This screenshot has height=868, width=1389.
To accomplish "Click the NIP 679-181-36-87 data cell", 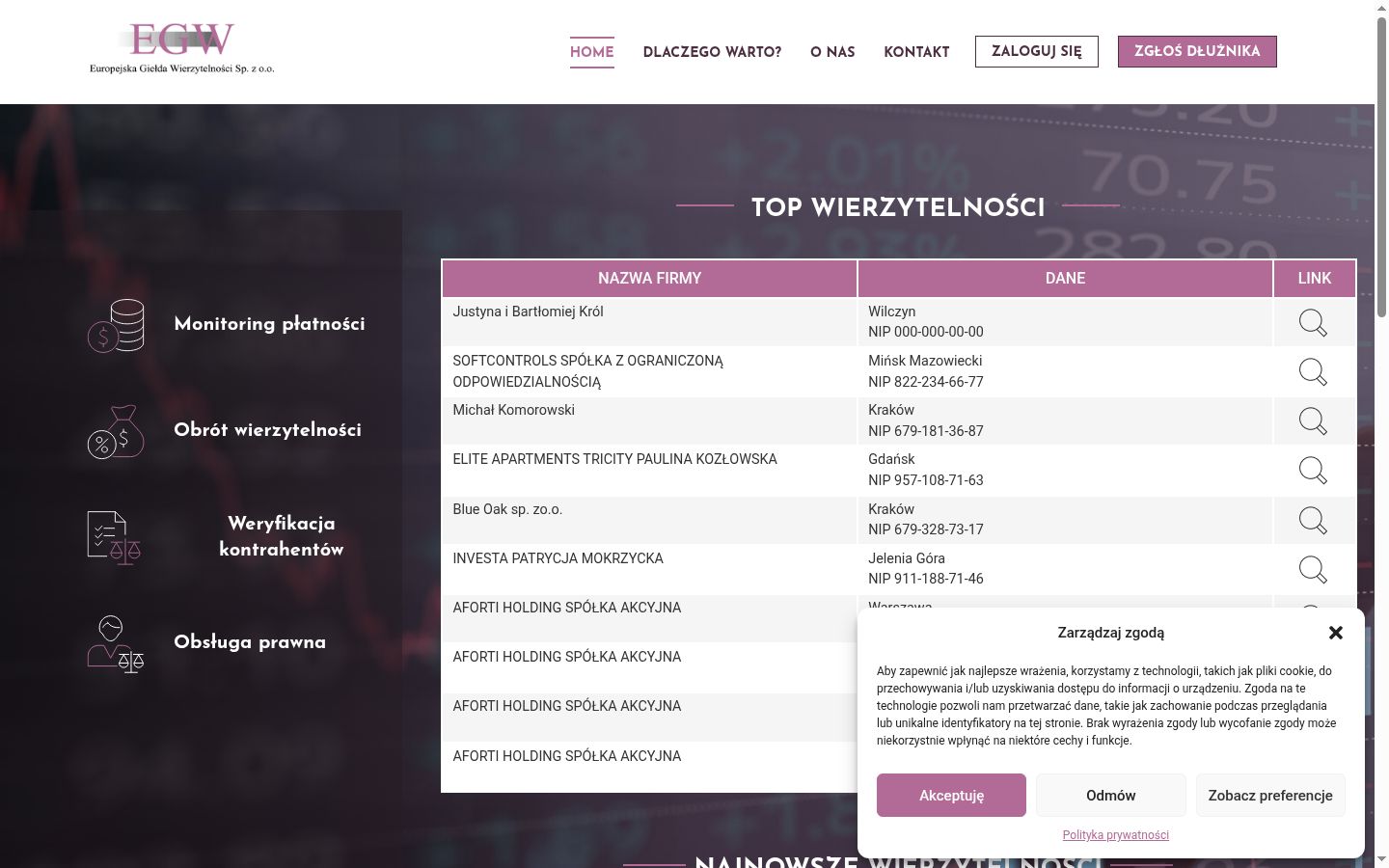I will (x=1065, y=420).
